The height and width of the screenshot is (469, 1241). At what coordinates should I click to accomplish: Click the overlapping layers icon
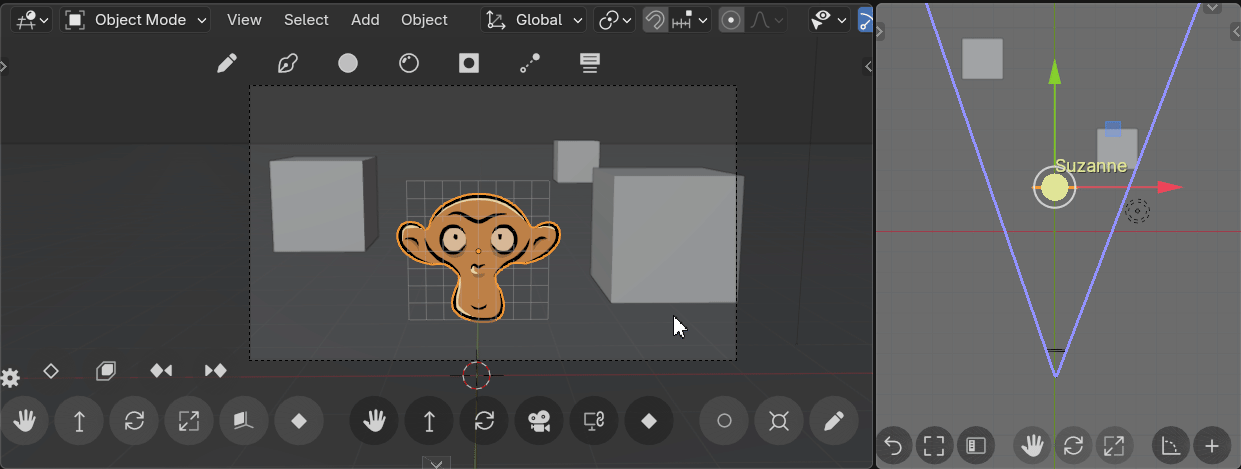click(106, 371)
